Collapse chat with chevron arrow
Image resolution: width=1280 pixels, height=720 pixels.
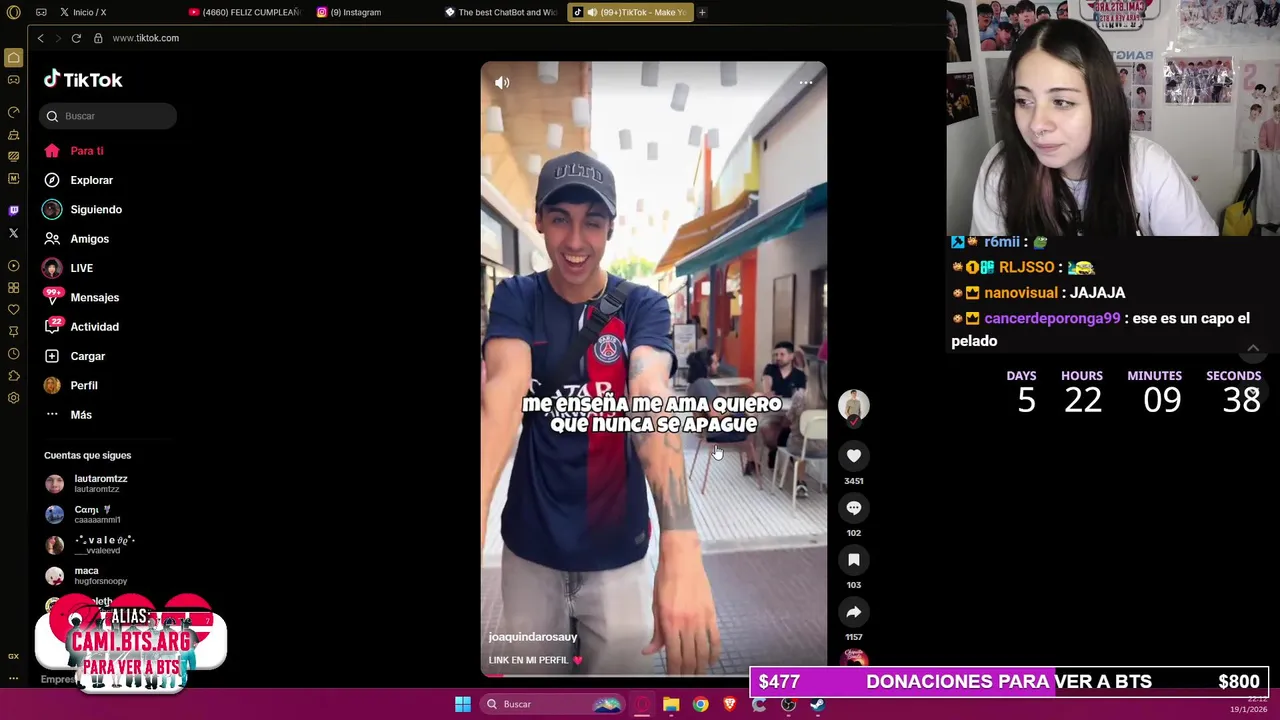[1253, 348]
